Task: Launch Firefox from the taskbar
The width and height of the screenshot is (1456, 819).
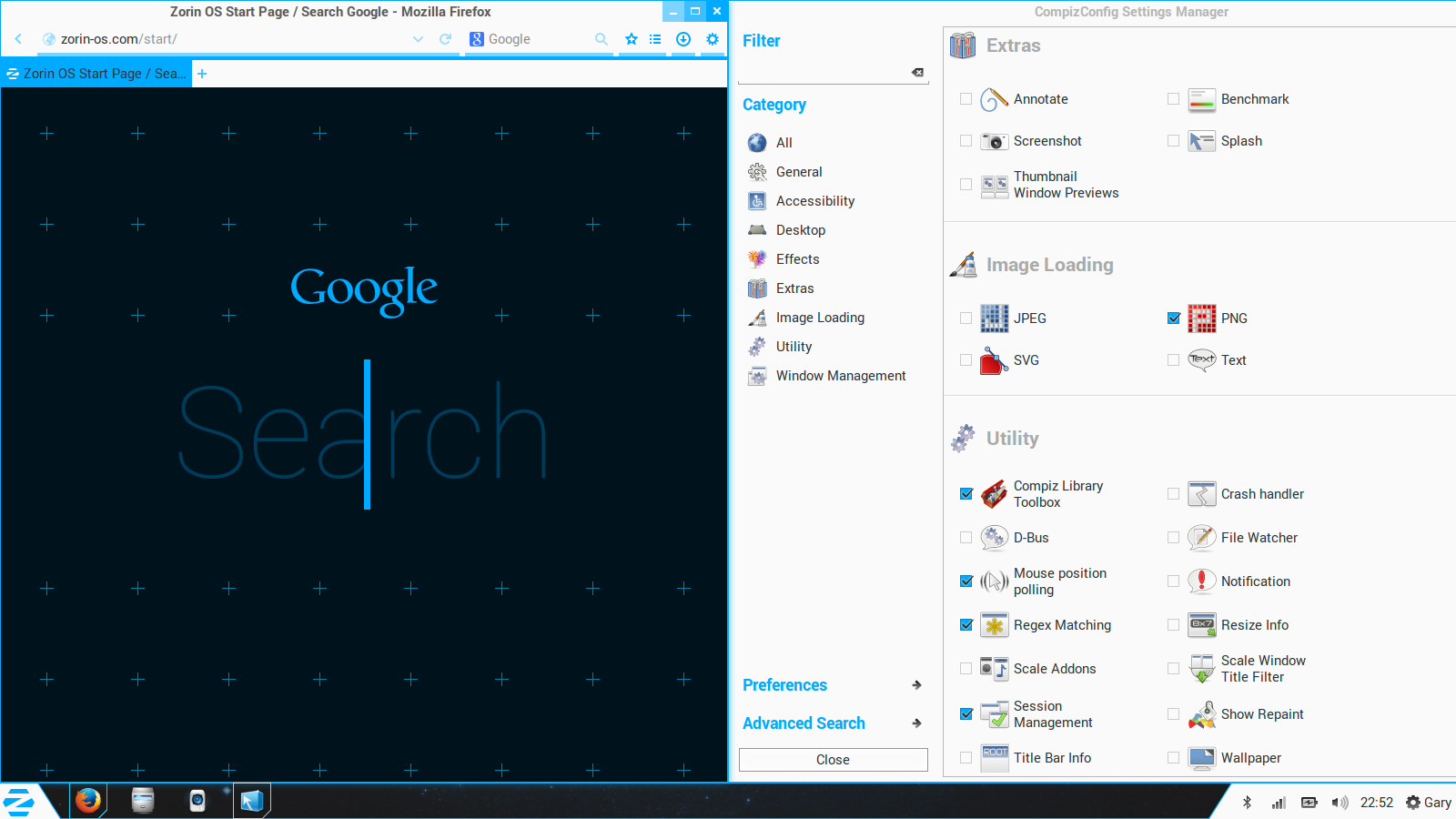Action: click(x=88, y=801)
